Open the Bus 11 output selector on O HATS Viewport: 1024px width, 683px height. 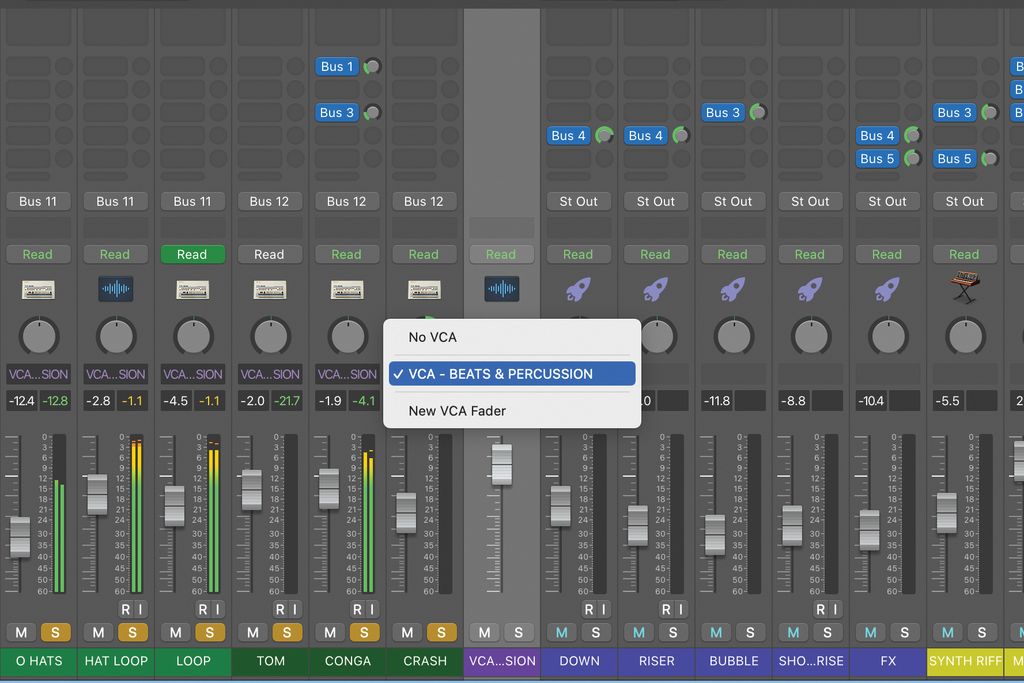coord(38,201)
